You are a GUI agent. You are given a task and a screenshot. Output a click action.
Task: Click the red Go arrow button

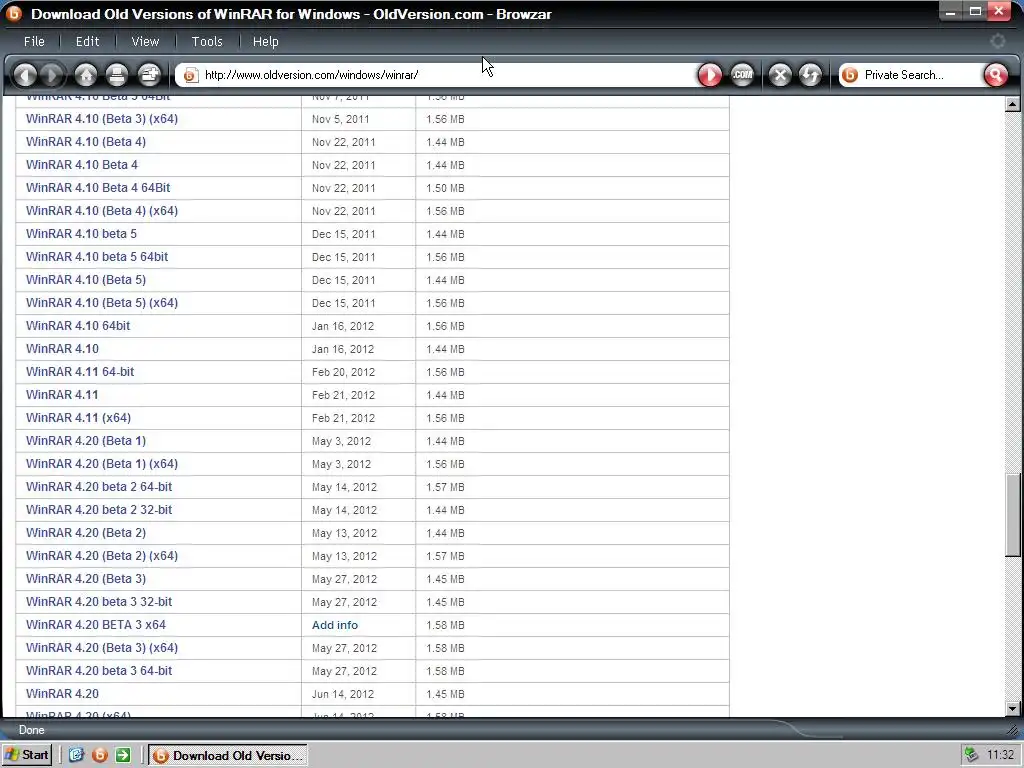(x=710, y=75)
